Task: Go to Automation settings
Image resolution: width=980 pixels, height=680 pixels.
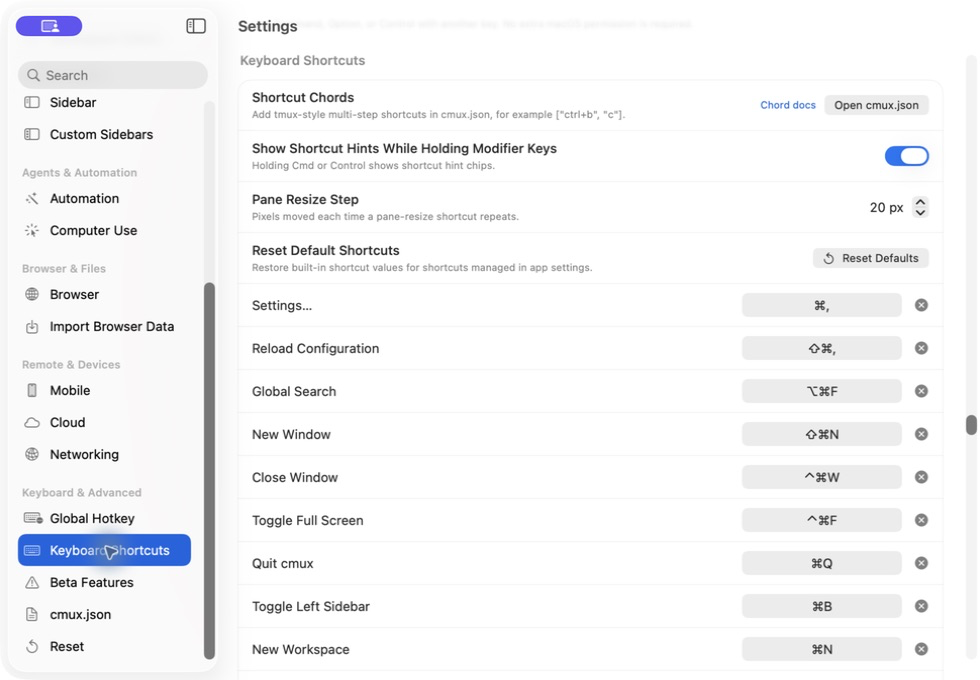Action: pos(104,199)
